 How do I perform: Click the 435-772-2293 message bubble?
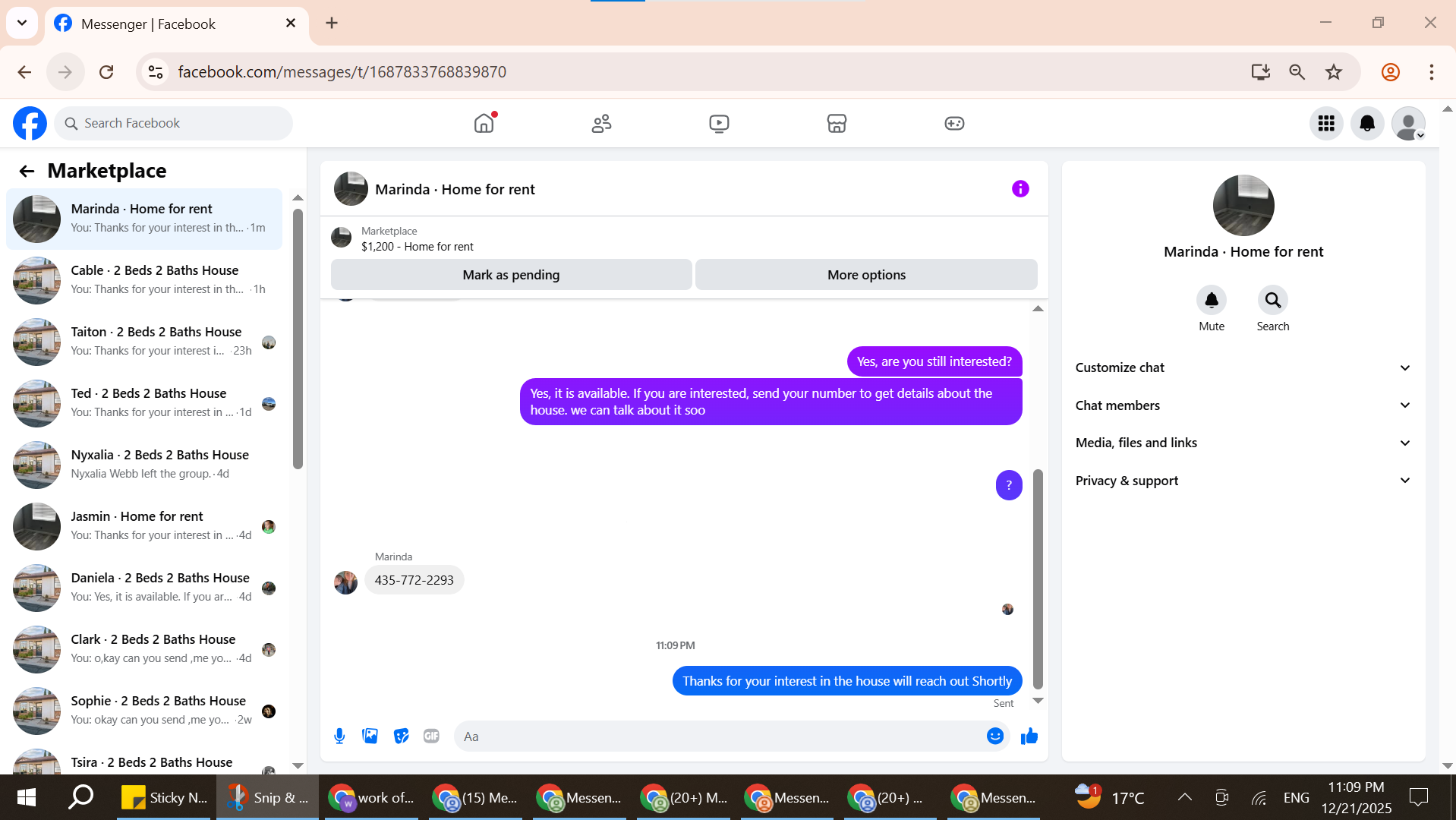(x=414, y=580)
